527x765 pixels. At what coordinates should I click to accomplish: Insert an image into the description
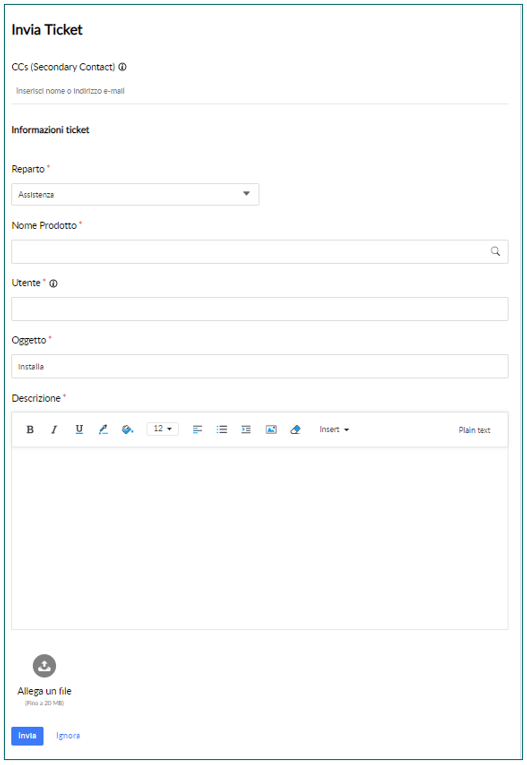click(x=271, y=429)
